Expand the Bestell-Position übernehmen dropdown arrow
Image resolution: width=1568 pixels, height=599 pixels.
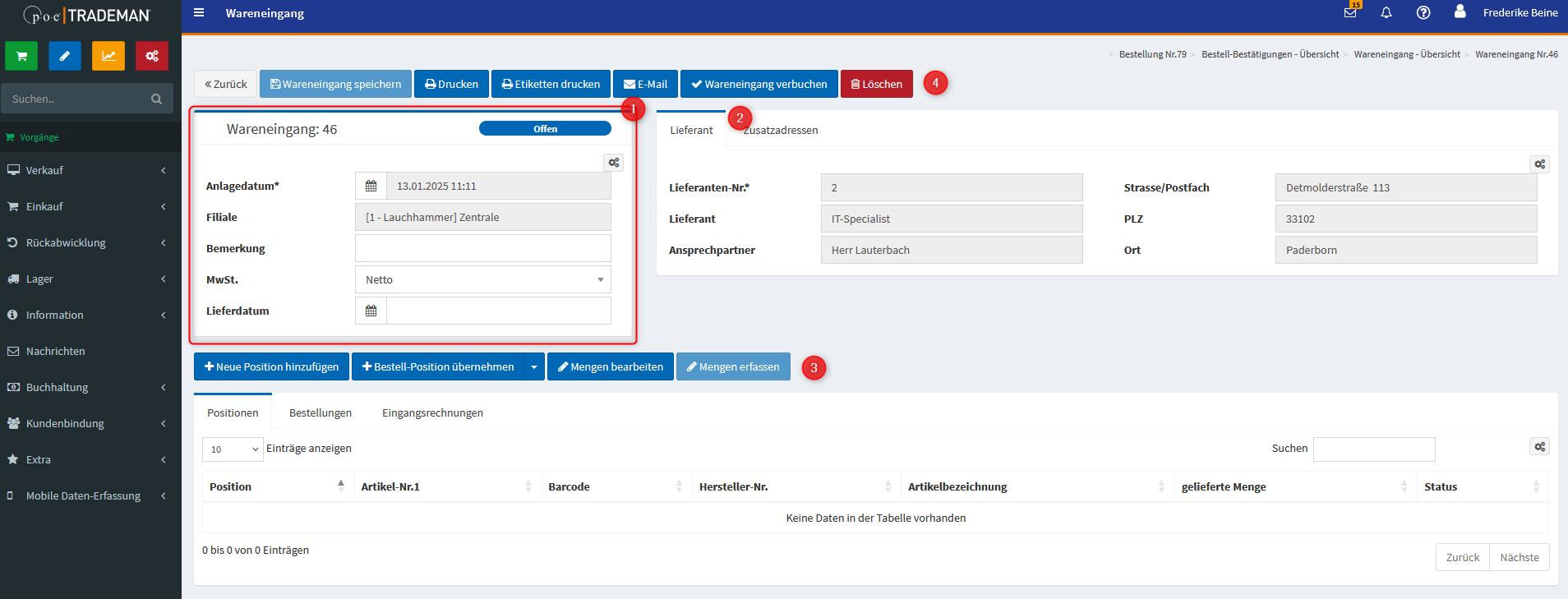click(x=534, y=367)
